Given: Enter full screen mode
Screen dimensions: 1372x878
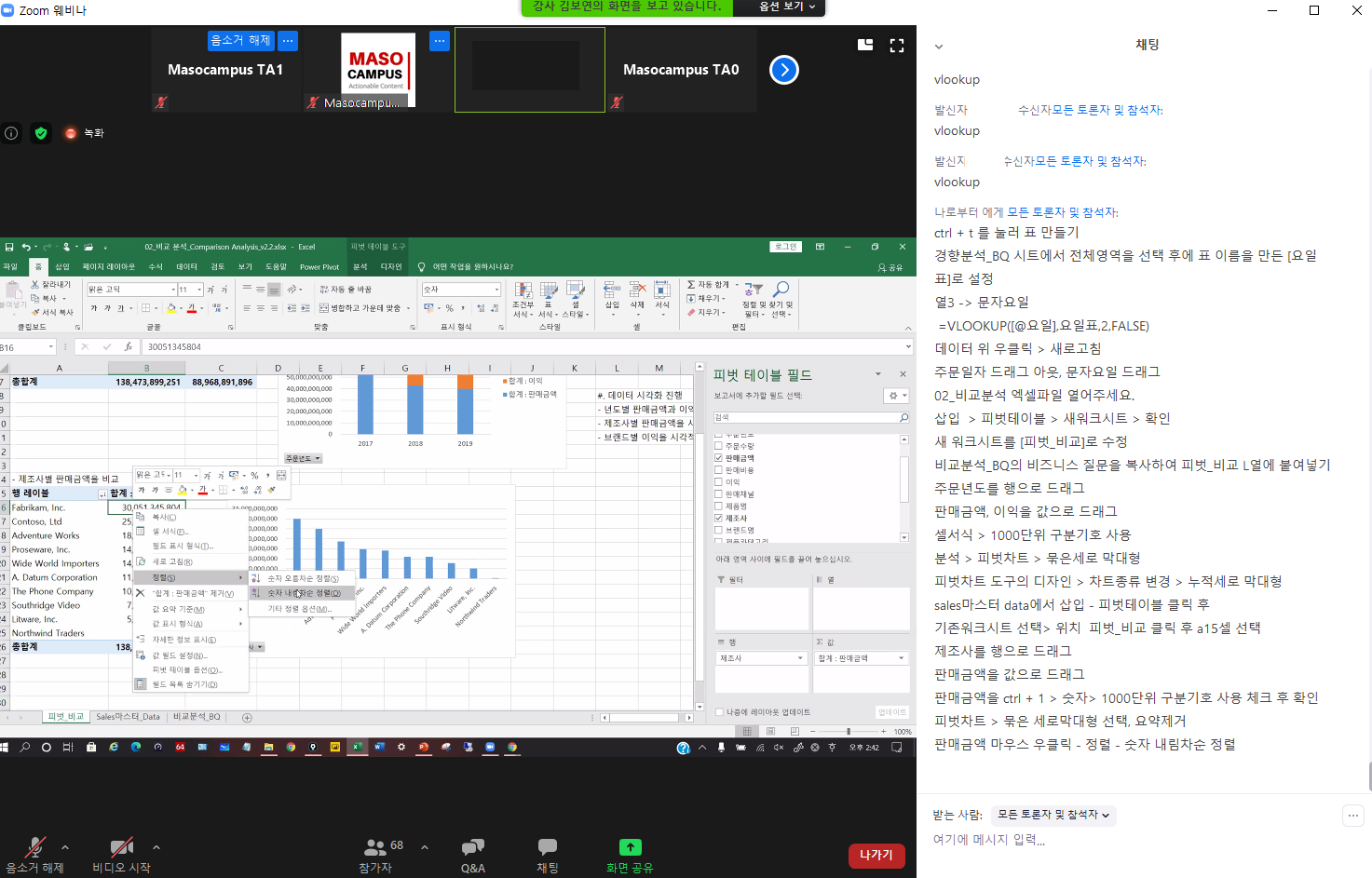Looking at the screenshot, I should click(897, 45).
